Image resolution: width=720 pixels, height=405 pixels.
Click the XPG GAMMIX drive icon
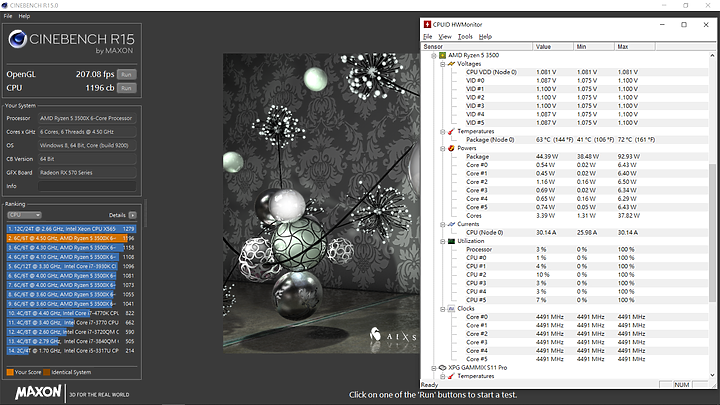[x=443, y=368]
